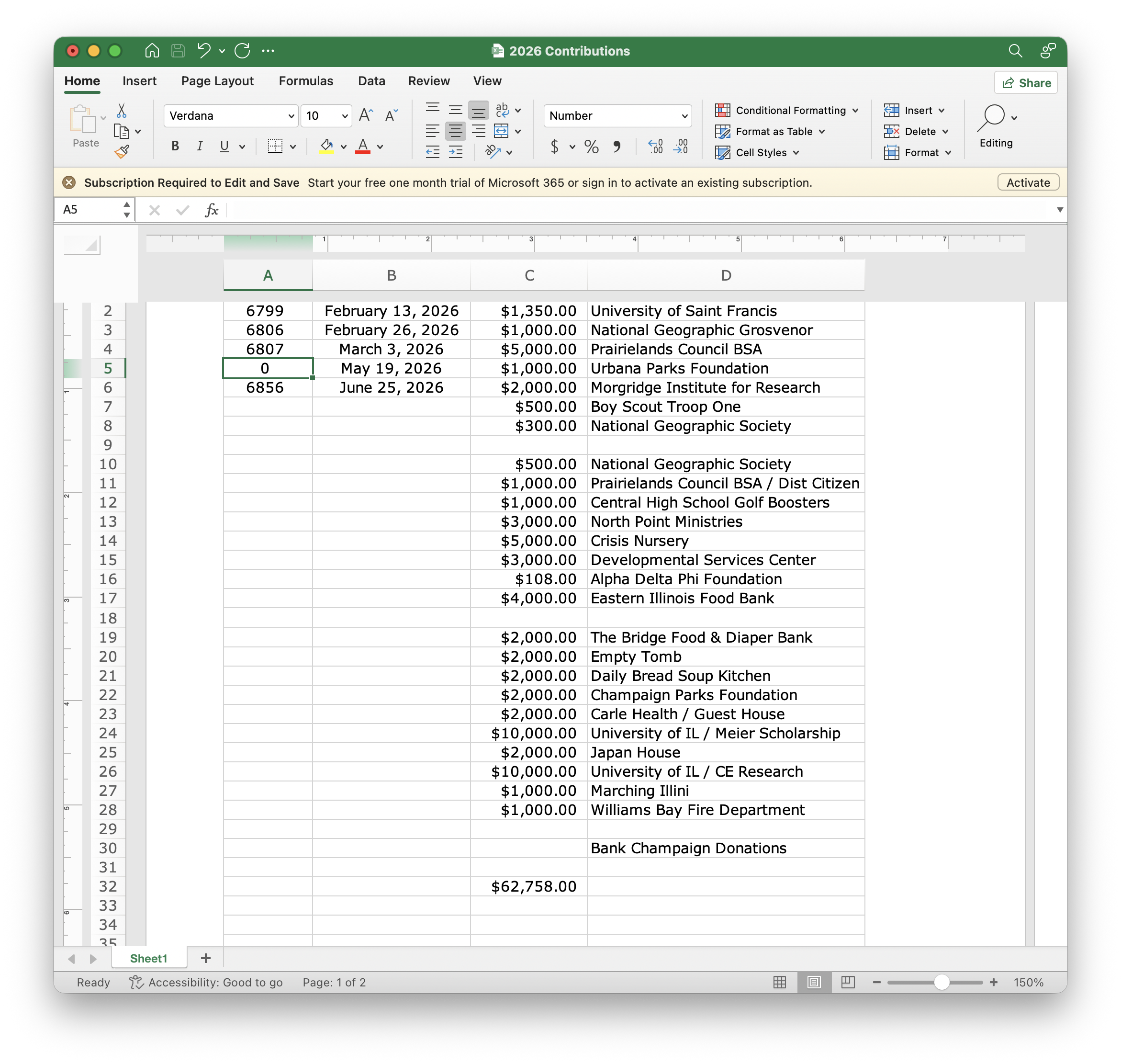Viewport: 1121px width, 1064px height.
Task: Switch to the Page Layout tab
Action: 217,81
